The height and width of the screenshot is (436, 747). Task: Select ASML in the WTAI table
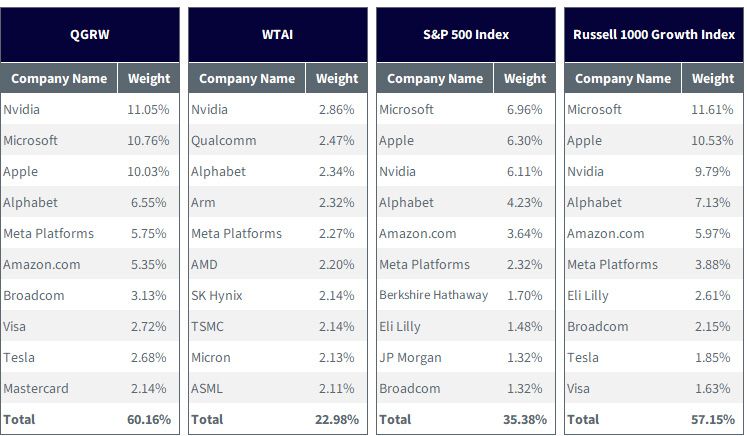pyautogui.click(x=207, y=388)
